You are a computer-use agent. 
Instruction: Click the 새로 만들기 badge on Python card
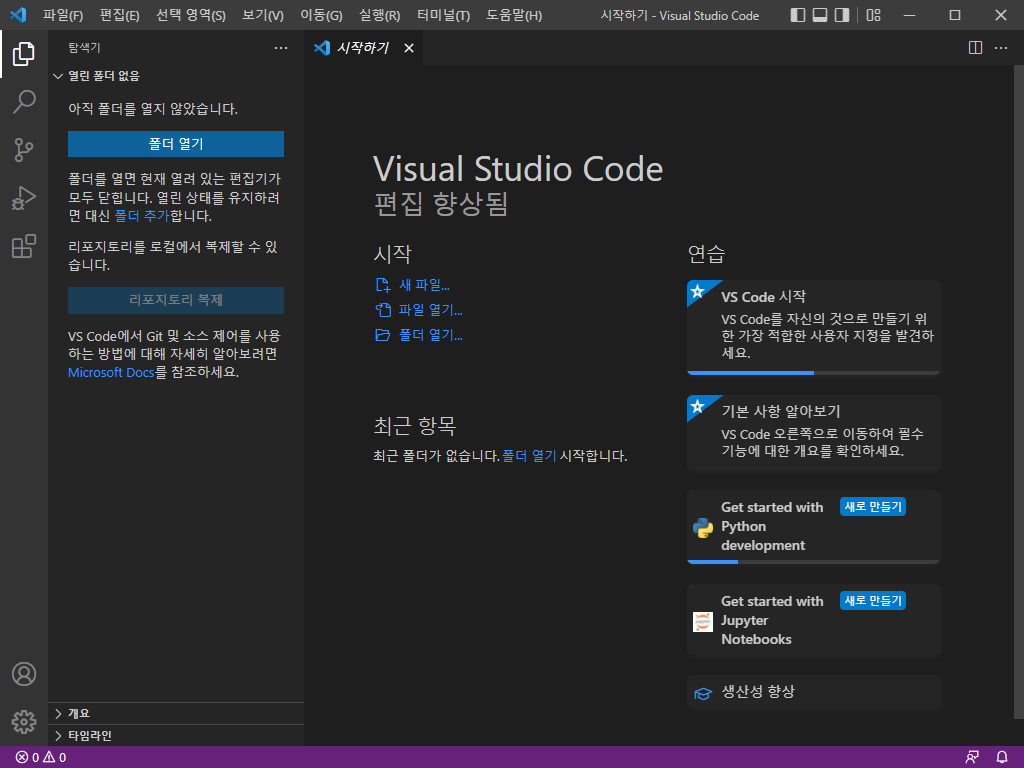(872, 507)
